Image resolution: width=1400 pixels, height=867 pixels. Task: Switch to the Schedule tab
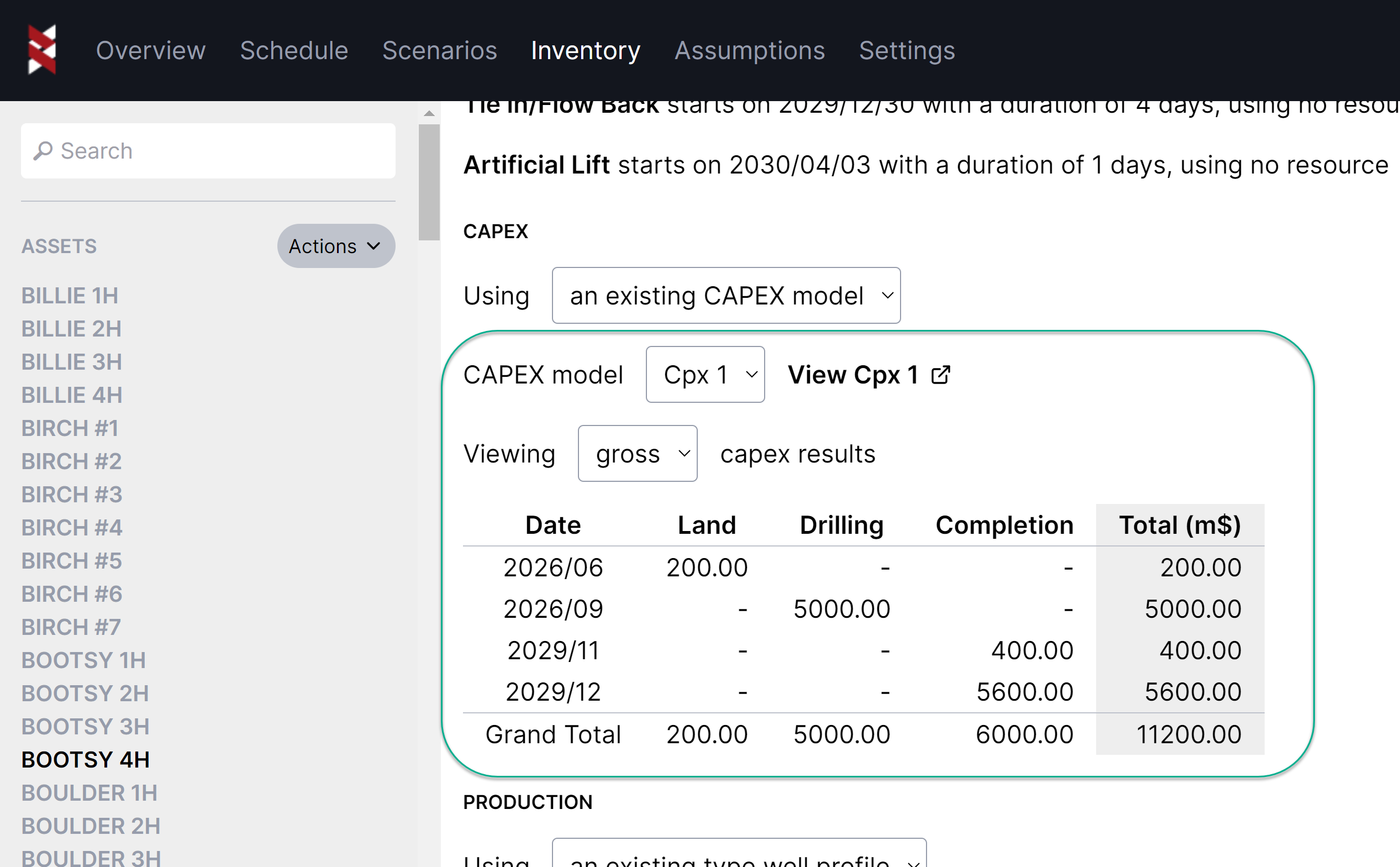293,50
